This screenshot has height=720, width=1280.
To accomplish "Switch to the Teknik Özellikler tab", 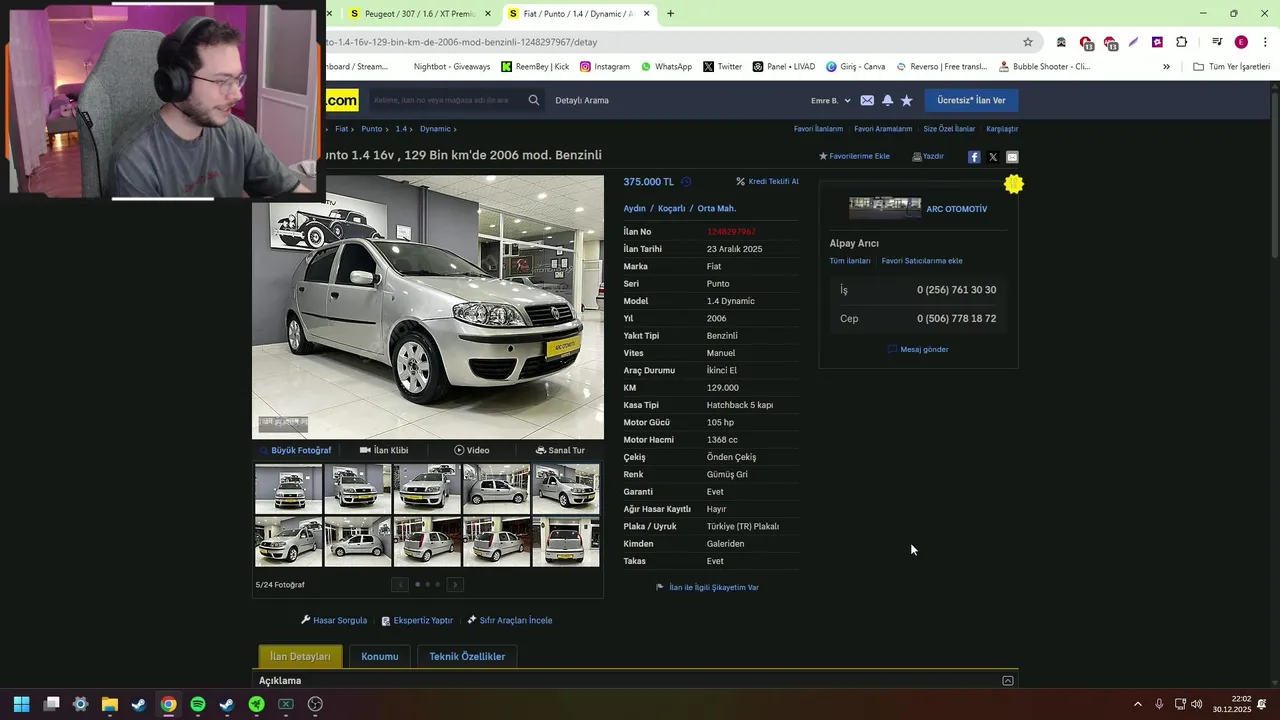I will (x=467, y=657).
